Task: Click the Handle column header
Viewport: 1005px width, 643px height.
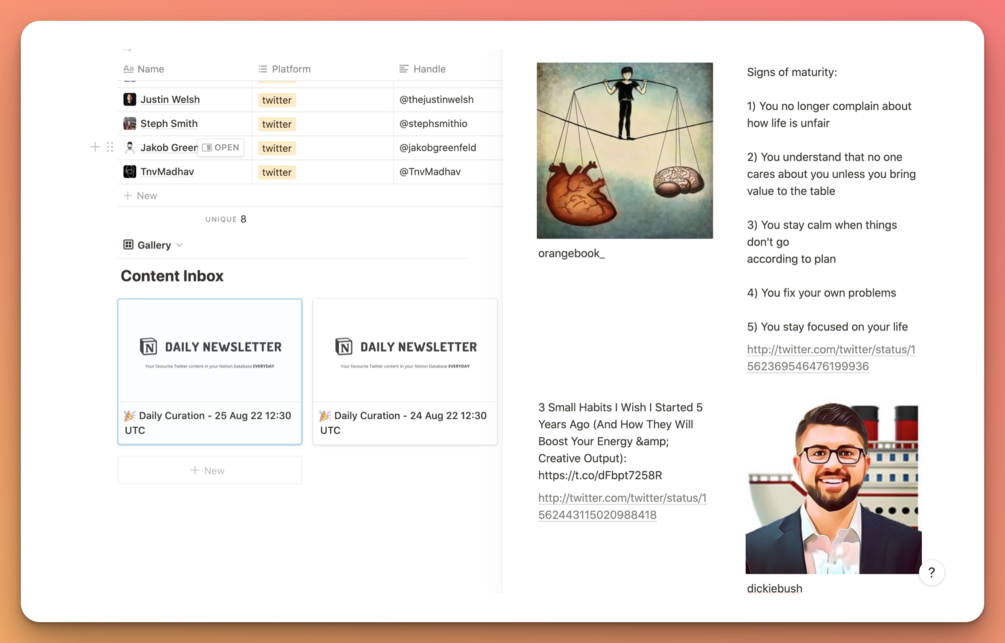Action: (447, 69)
